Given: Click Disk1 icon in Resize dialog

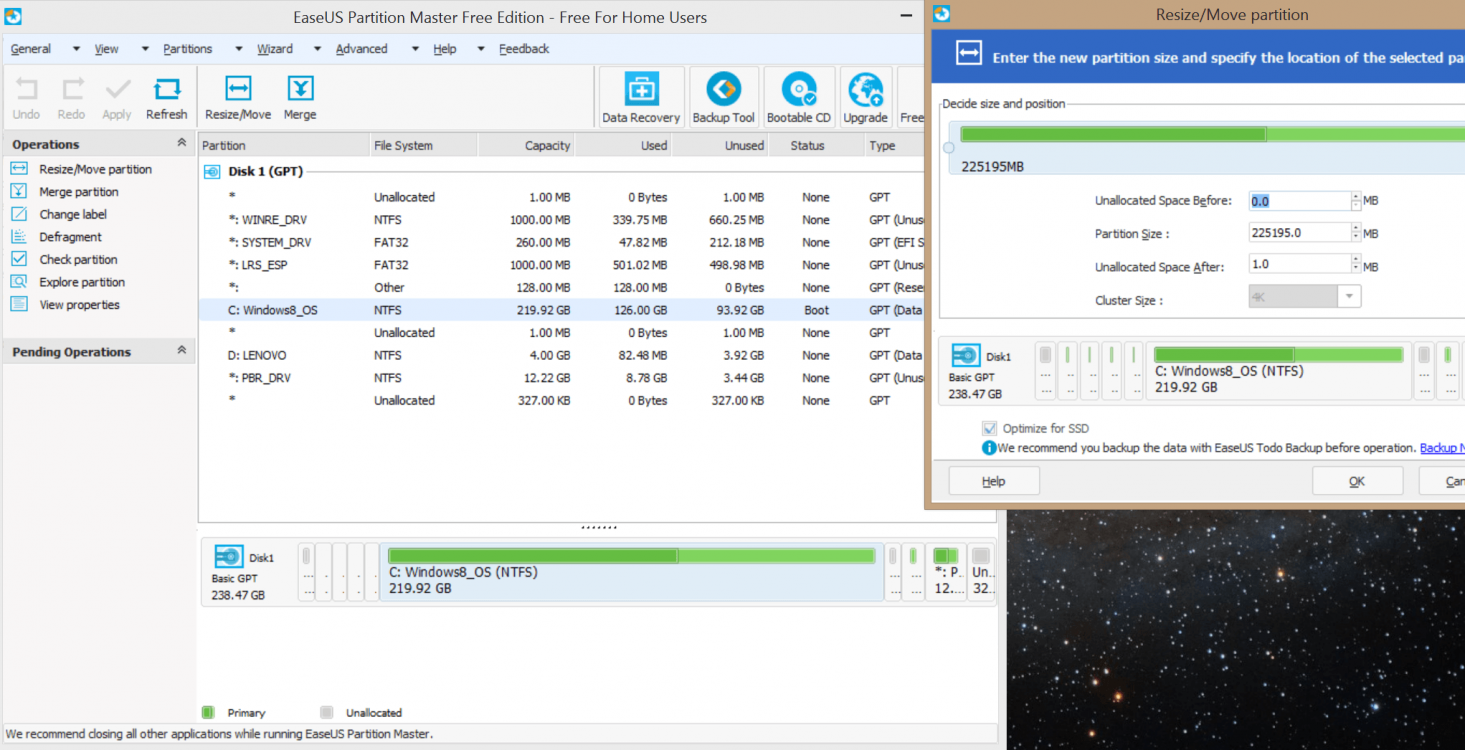Looking at the screenshot, I should [x=966, y=355].
